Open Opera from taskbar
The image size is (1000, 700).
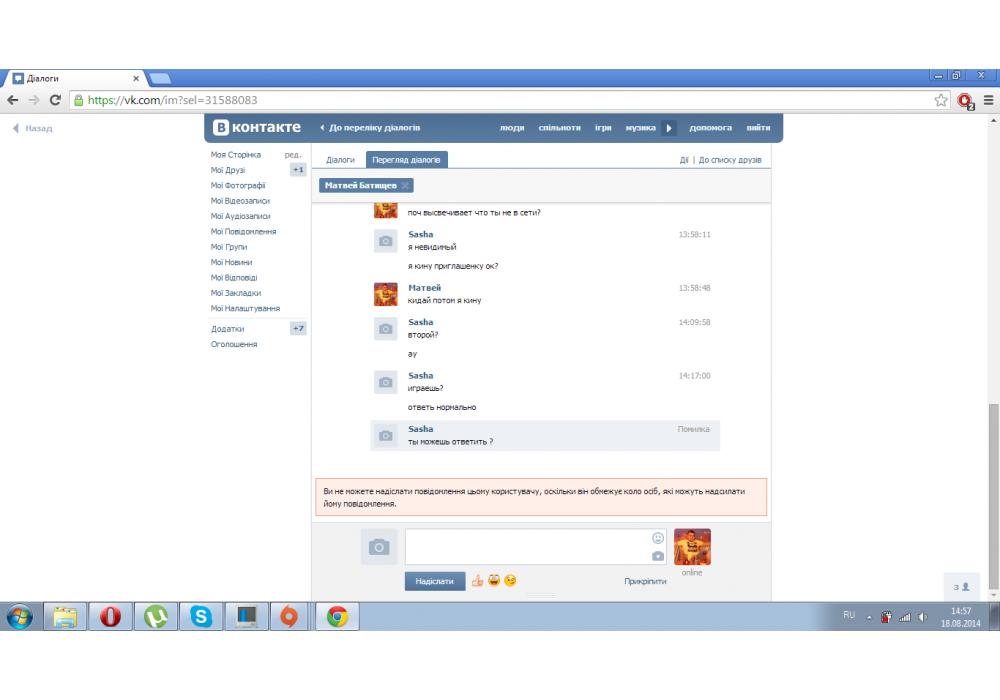pyautogui.click(x=110, y=616)
